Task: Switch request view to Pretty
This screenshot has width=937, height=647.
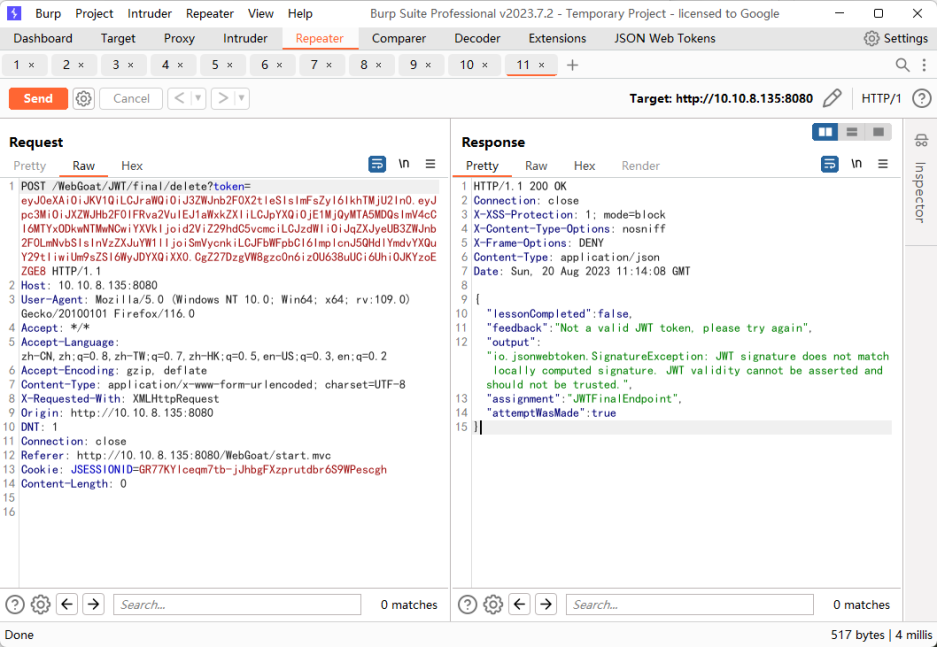Action: point(29,166)
